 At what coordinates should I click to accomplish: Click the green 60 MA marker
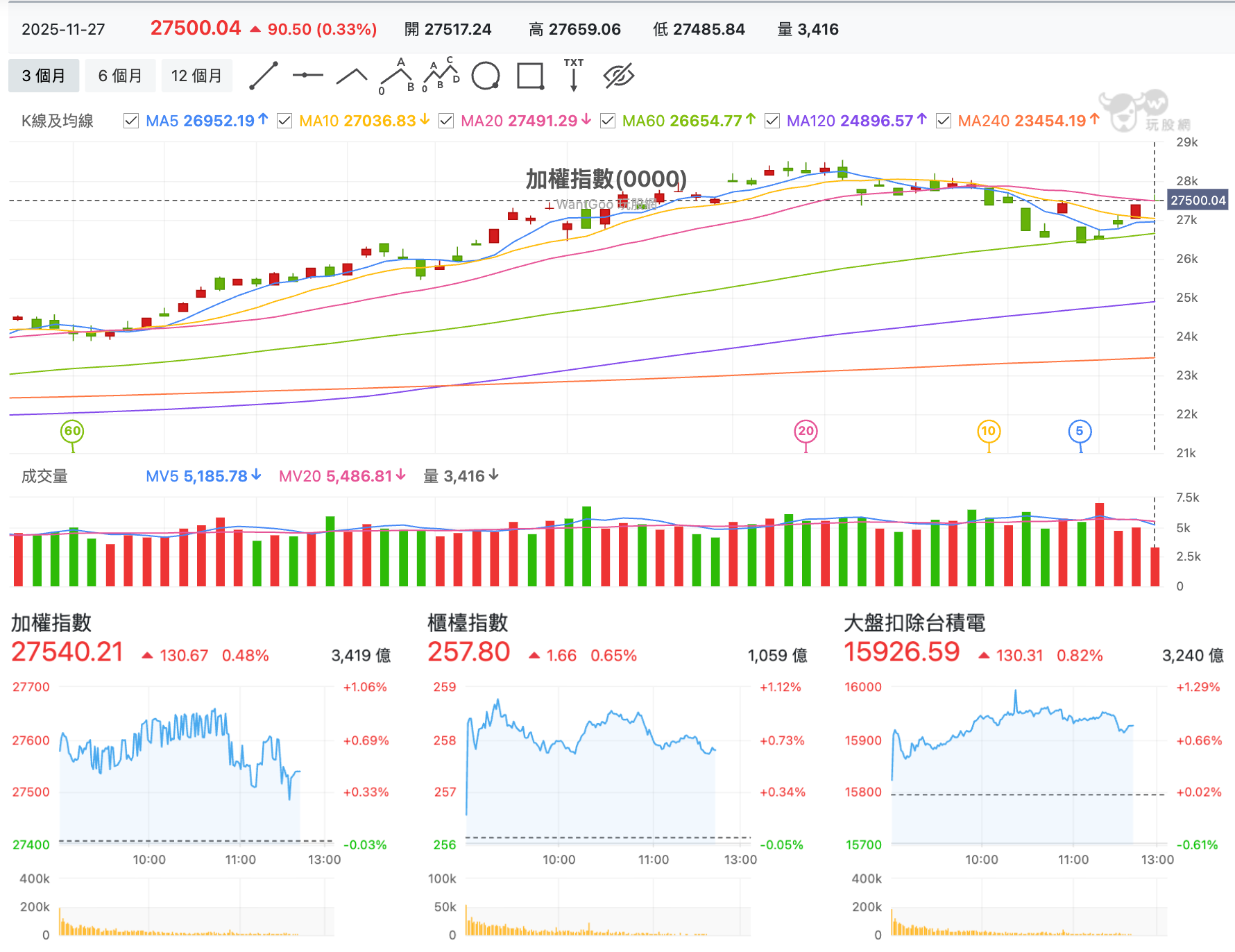[72, 431]
